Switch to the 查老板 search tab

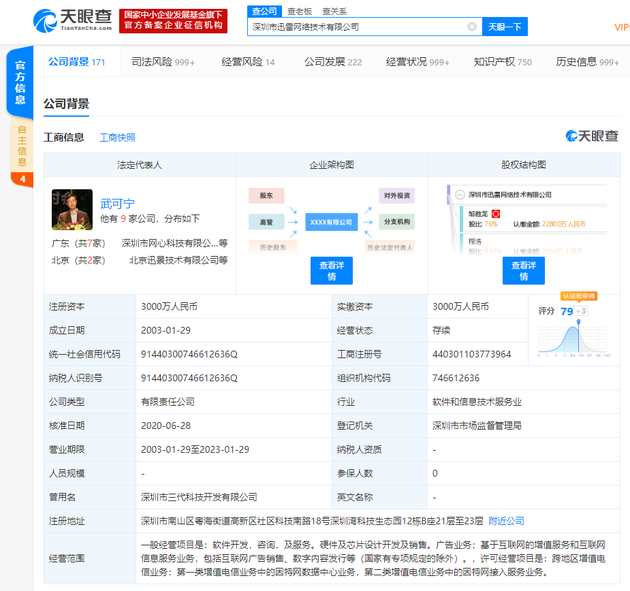coord(299,11)
